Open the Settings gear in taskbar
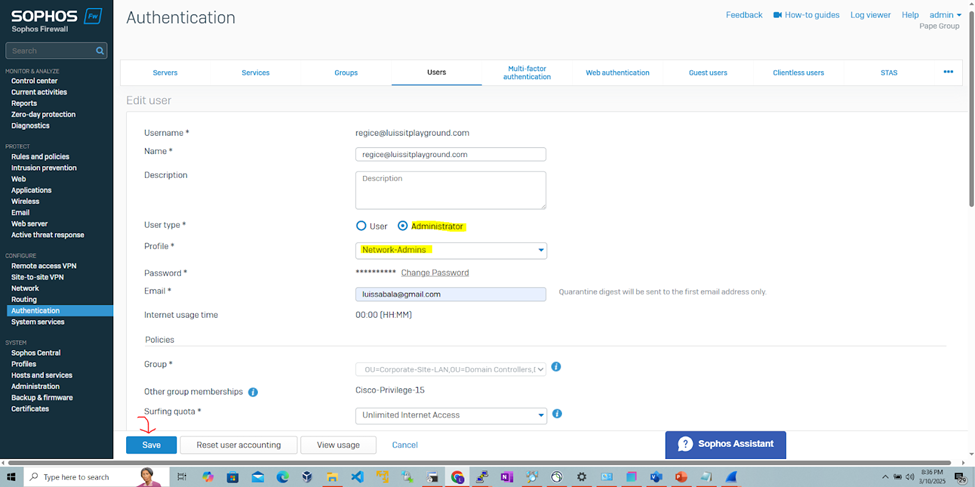 (581, 477)
